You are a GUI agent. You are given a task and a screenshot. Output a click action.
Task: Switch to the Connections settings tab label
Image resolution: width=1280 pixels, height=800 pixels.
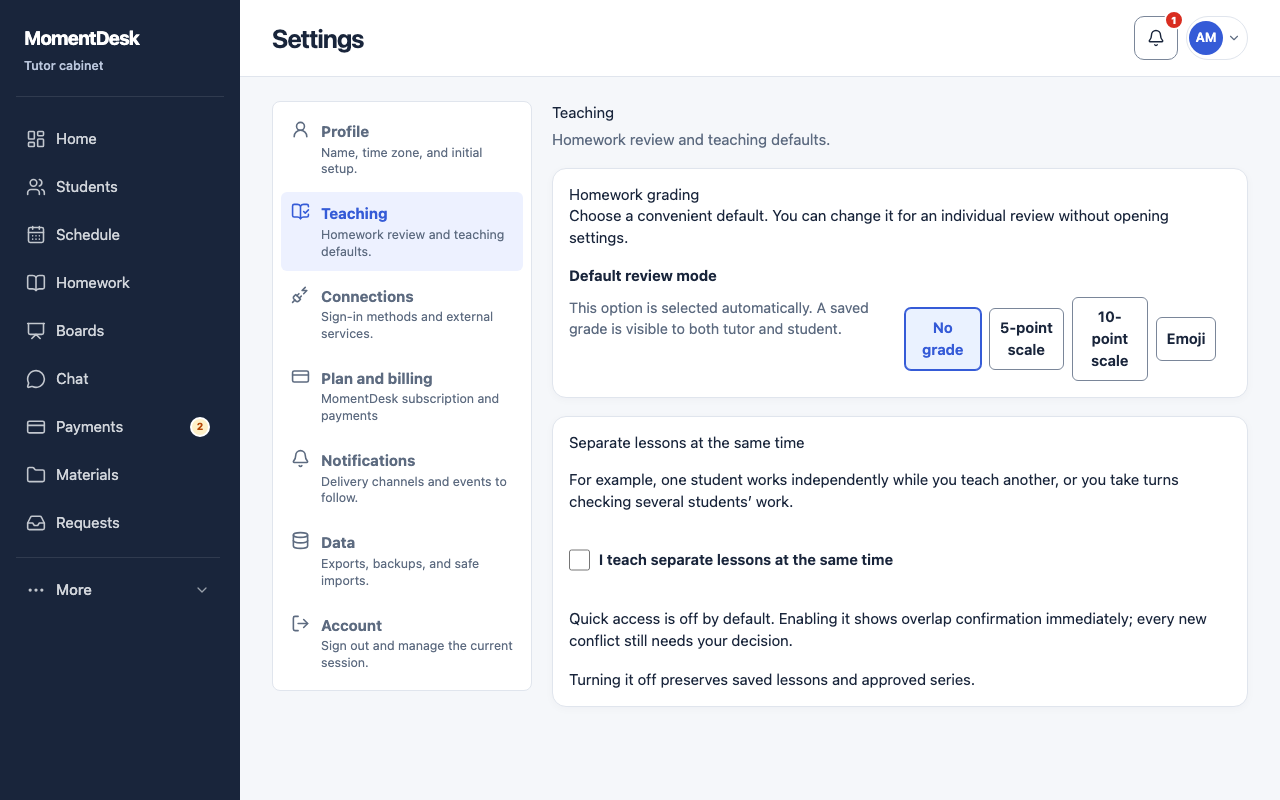click(367, 296)
